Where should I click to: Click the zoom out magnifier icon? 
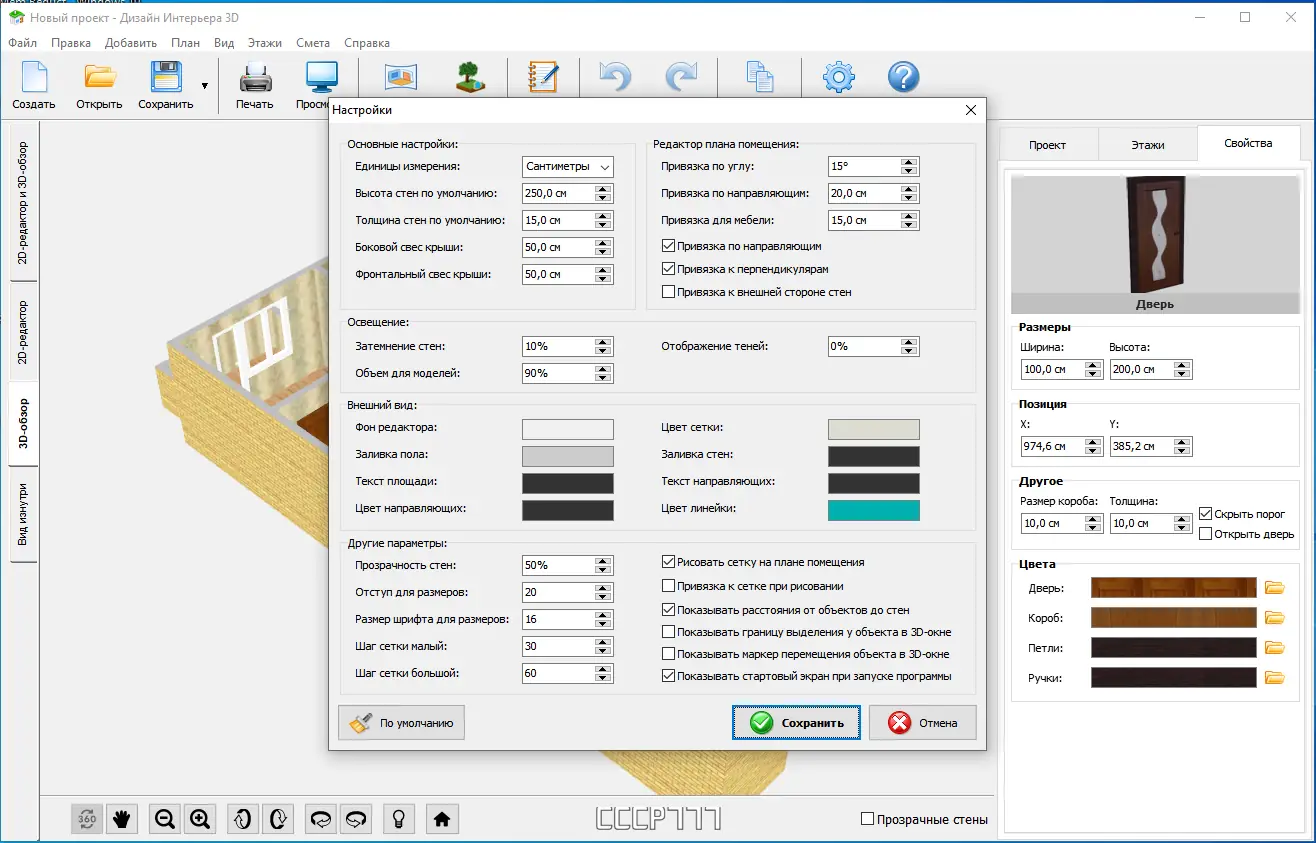pos(165,819)
